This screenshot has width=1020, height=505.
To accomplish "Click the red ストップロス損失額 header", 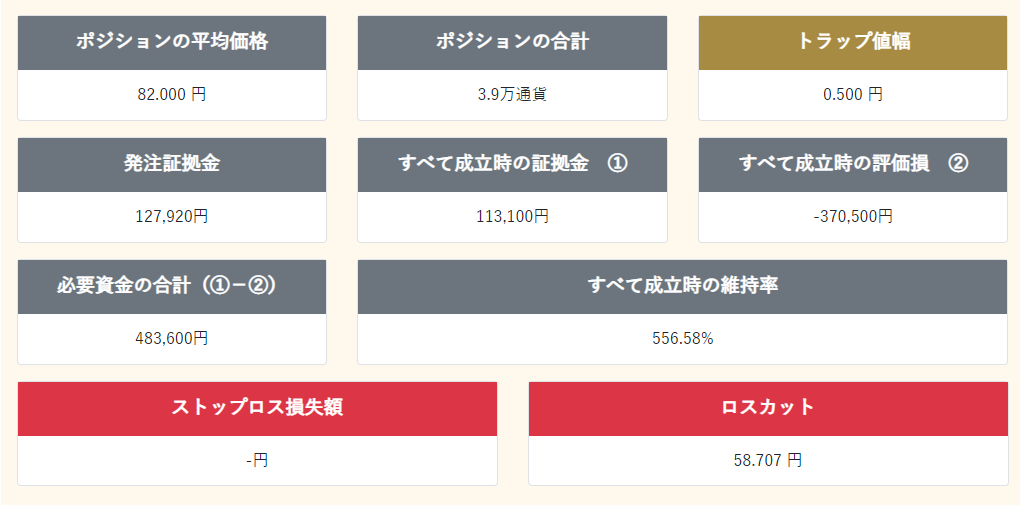I will tap(257, 408).
